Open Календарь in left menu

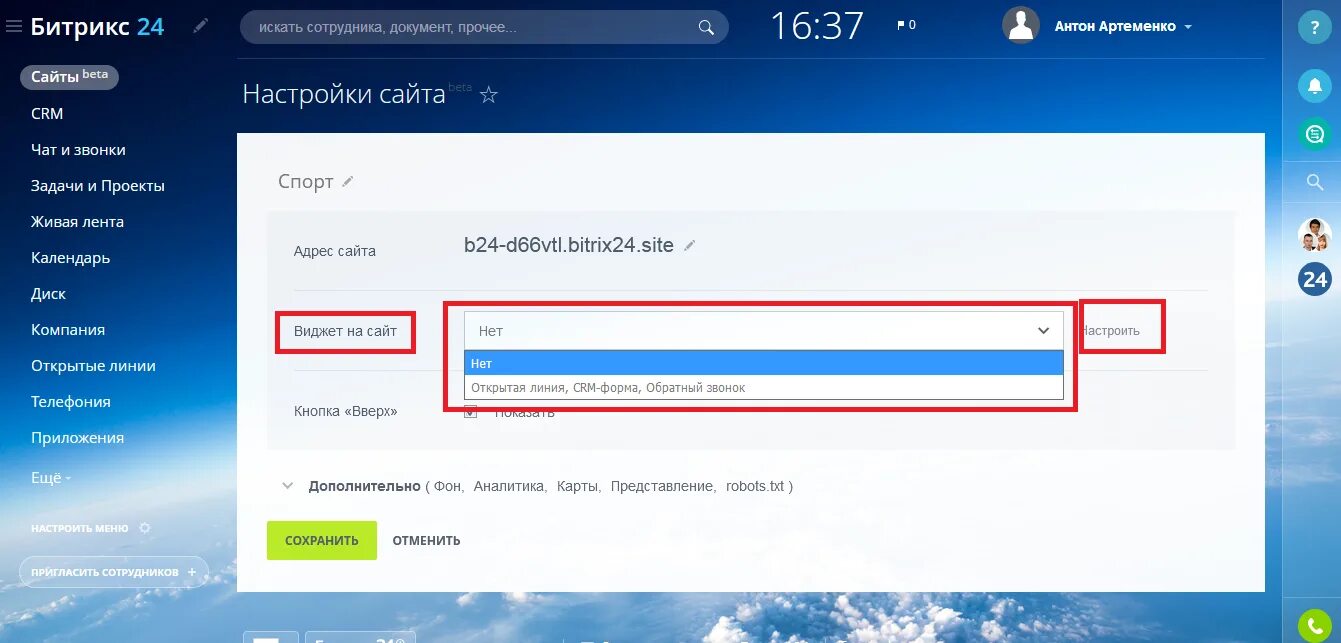pyautogui.click(x=71, y=258)
